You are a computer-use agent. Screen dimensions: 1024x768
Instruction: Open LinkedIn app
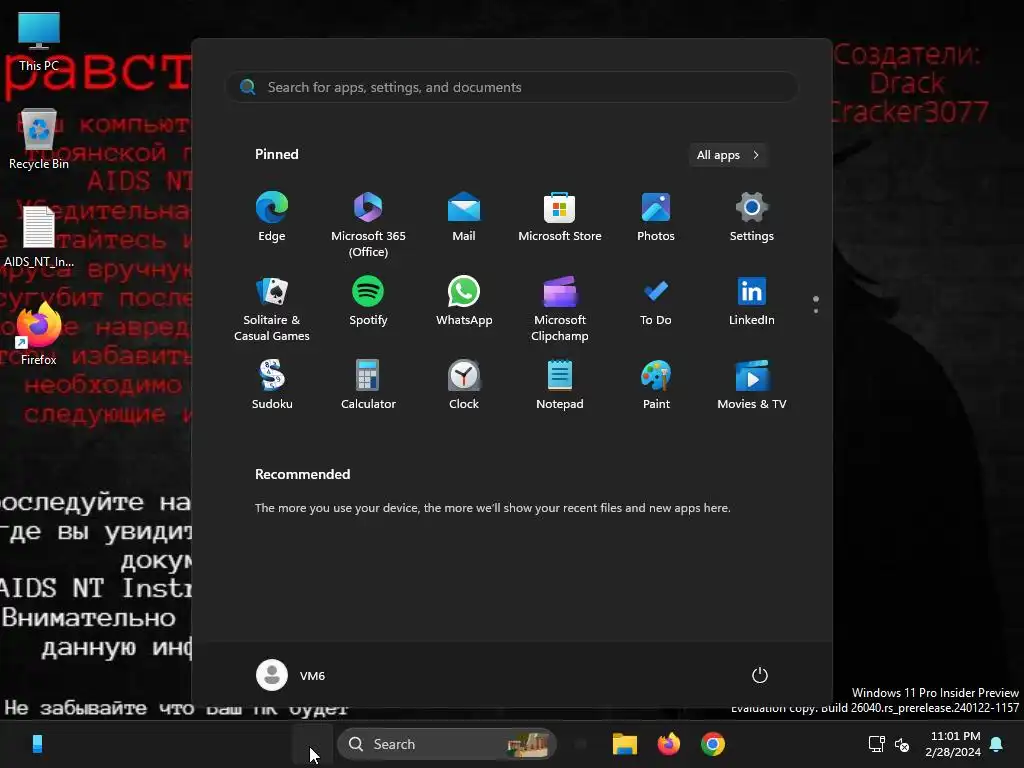point(752,301)
